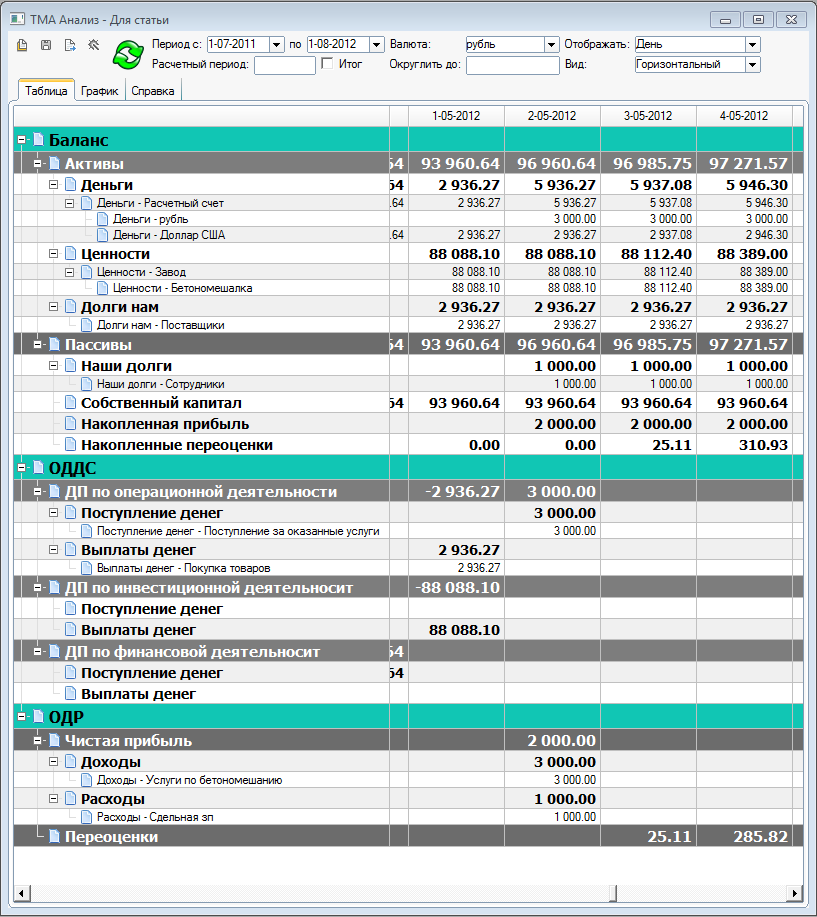Click the document icon beside Баланс

pos(39,141)
